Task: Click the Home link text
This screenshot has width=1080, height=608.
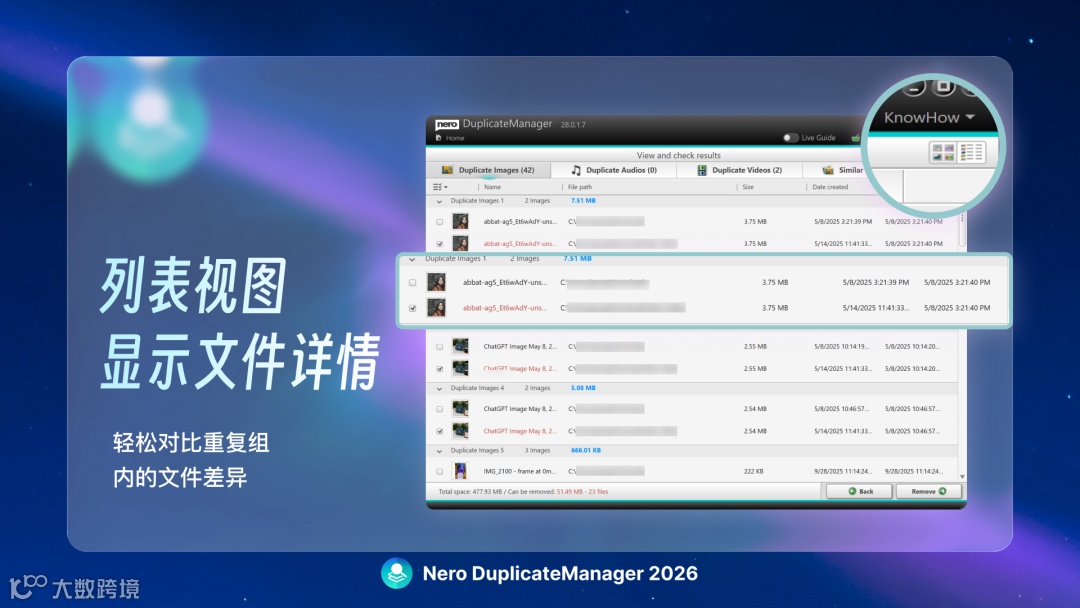Action: click(x=455, y=138)
